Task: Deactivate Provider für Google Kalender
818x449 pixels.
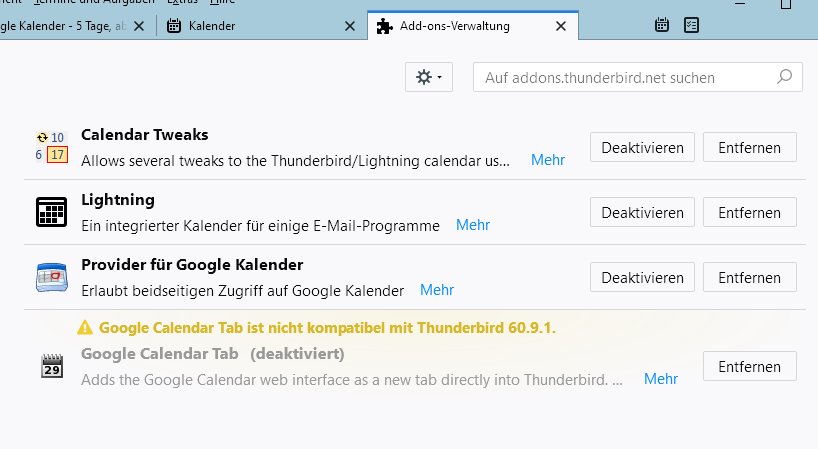Action: point(642,277)
